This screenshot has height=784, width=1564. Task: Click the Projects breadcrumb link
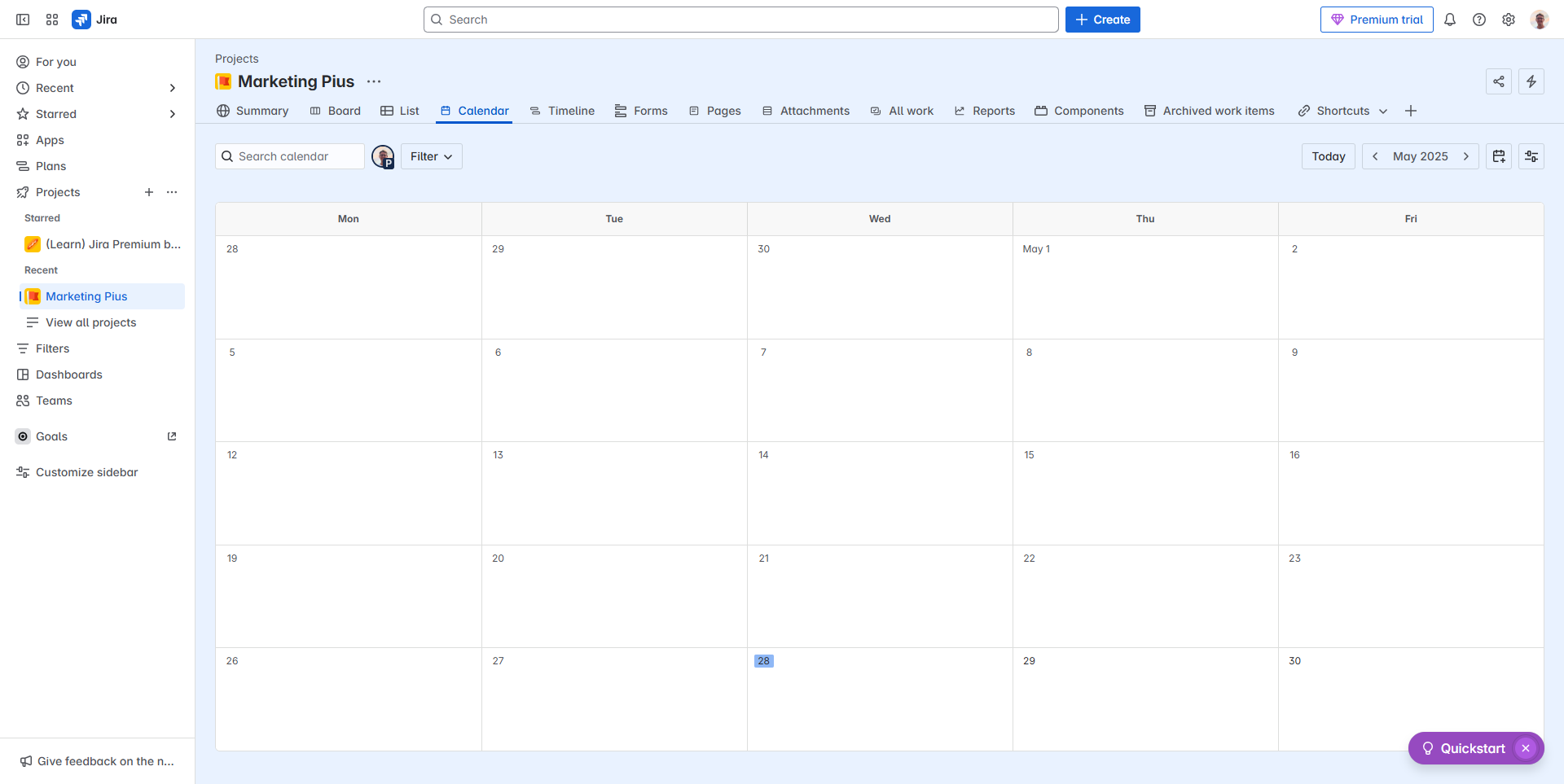pos(237,59)
